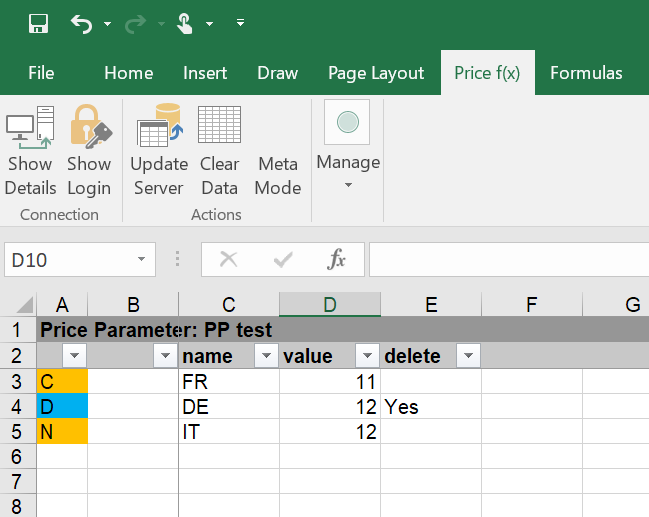Expand the Touch/Mouse Mode dropdown arrow
The height and width of the screenshot is (517, 649).
point(209,24)
